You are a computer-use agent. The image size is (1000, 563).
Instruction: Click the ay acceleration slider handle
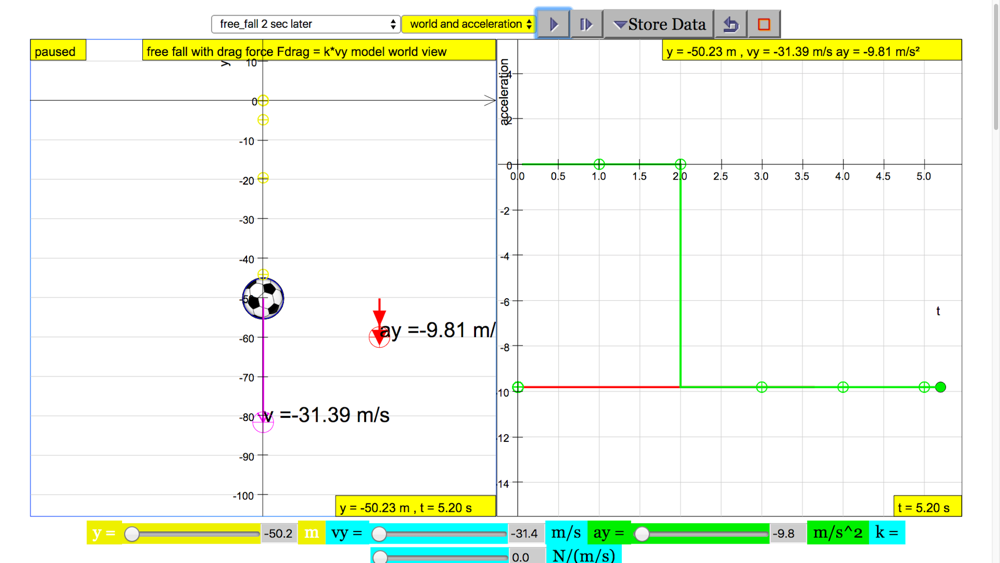coord(642,534)
